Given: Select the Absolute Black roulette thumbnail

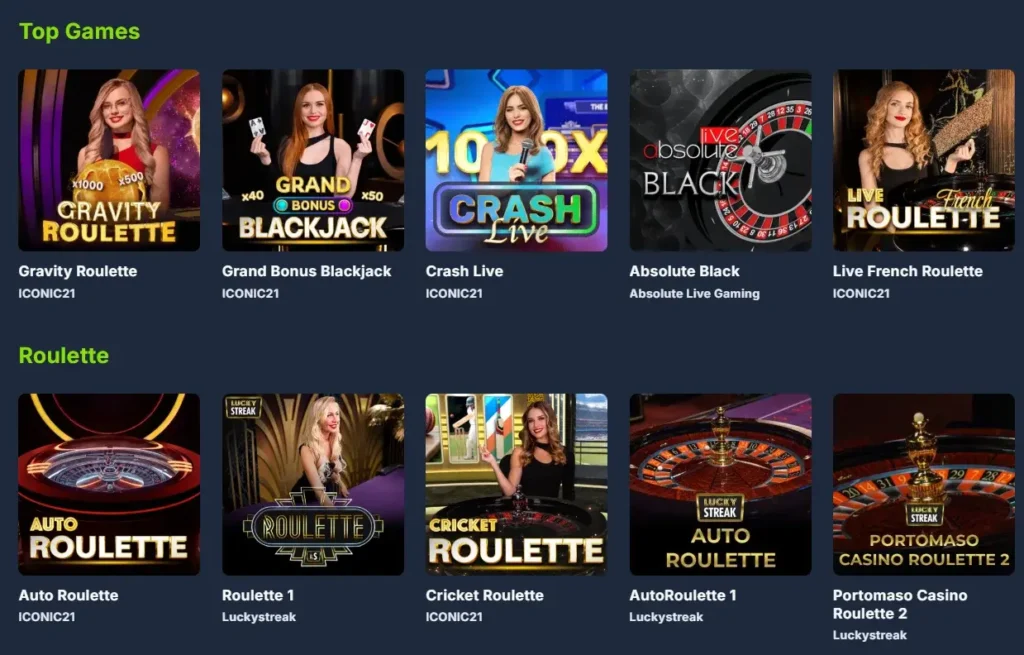Looking at the screenshot, I should click(x=720, y=160).
